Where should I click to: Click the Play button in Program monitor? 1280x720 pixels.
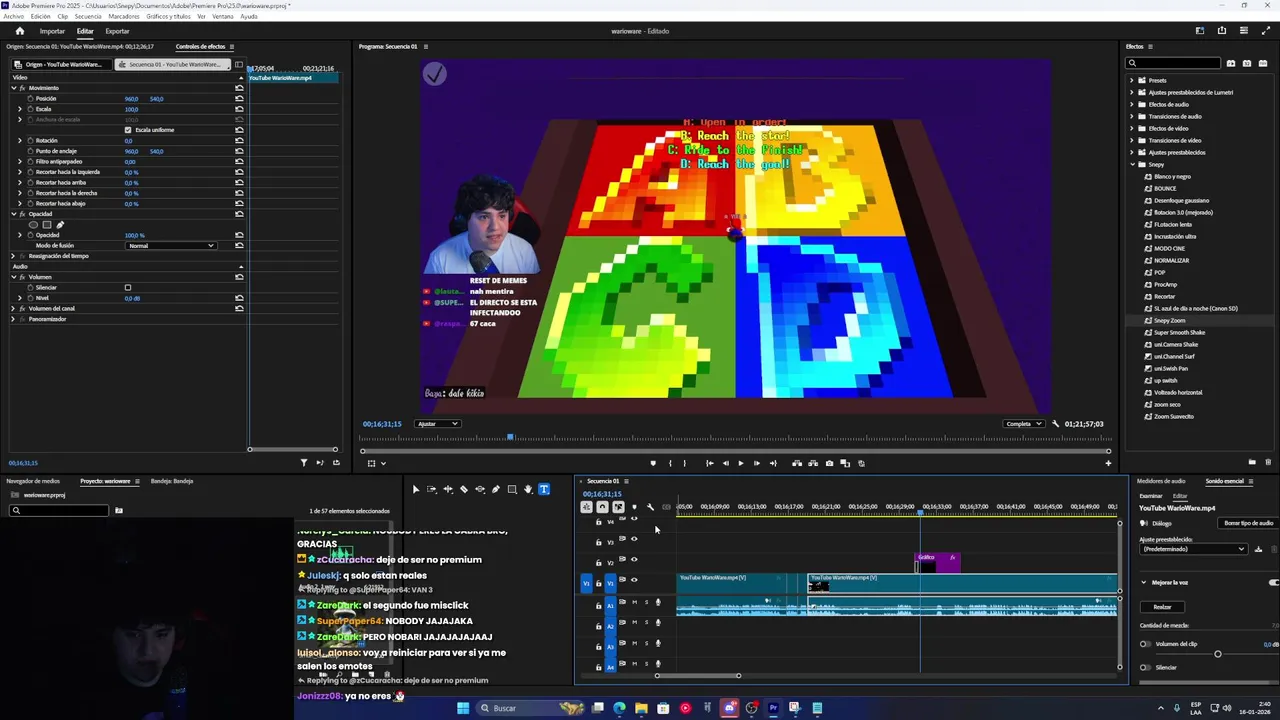pos(740,463)
